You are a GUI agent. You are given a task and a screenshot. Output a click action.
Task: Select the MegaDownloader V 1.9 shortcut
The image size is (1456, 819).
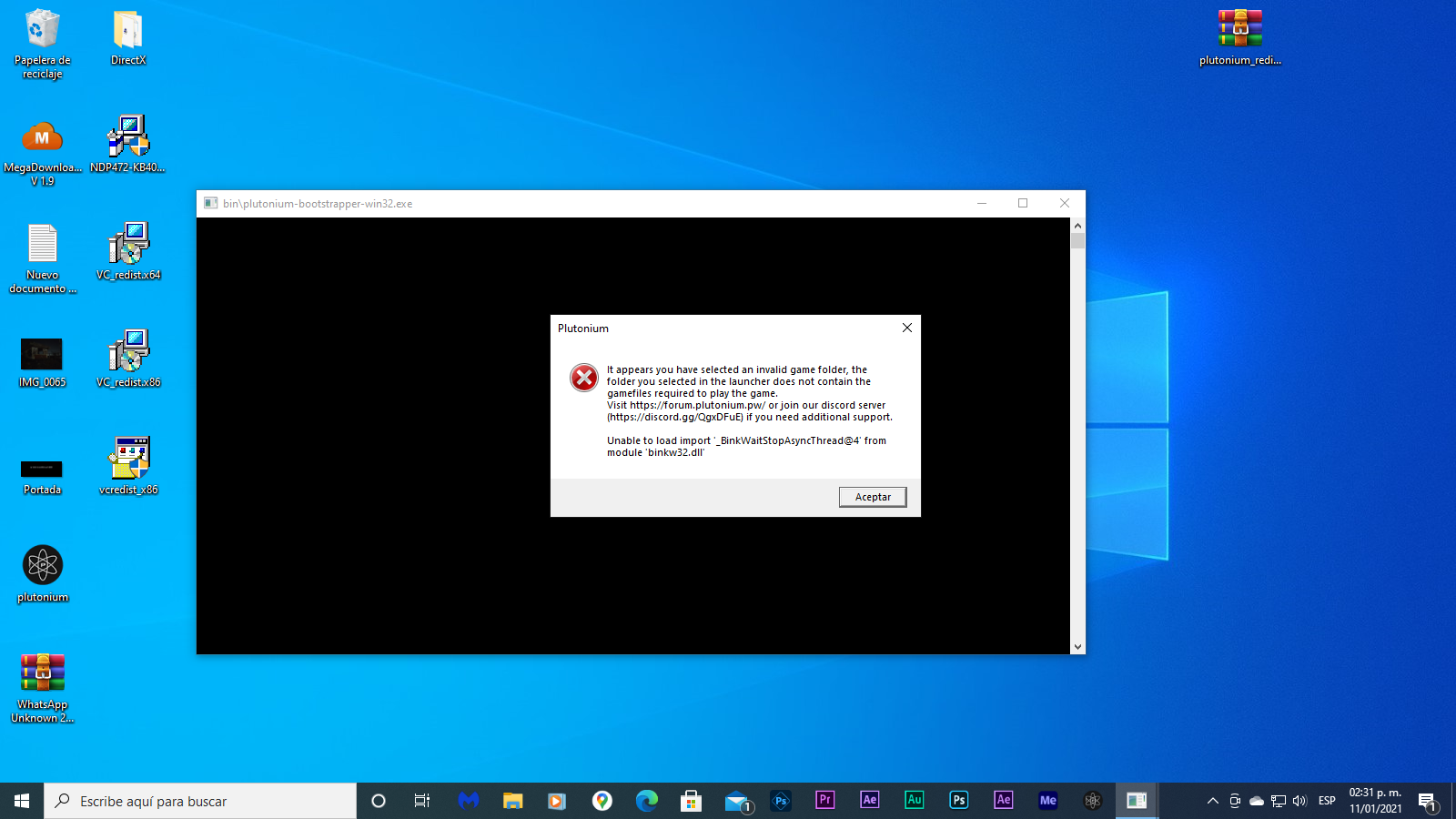pos(42,153)
